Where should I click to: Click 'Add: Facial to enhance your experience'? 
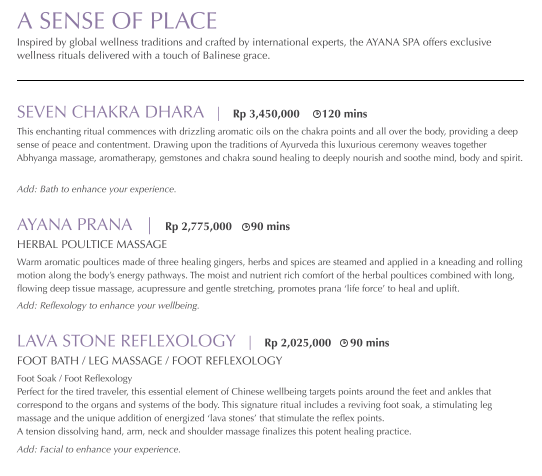[x=99, y=450]
